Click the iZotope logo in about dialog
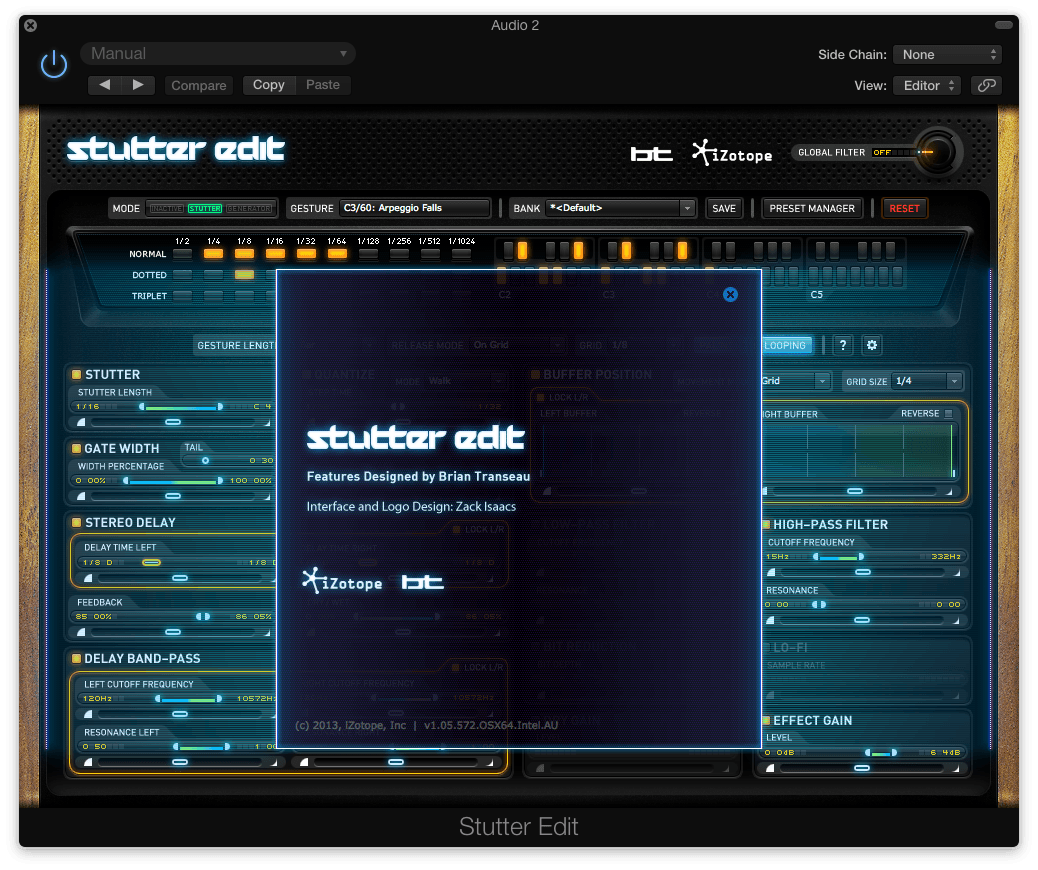 (342, 581)
